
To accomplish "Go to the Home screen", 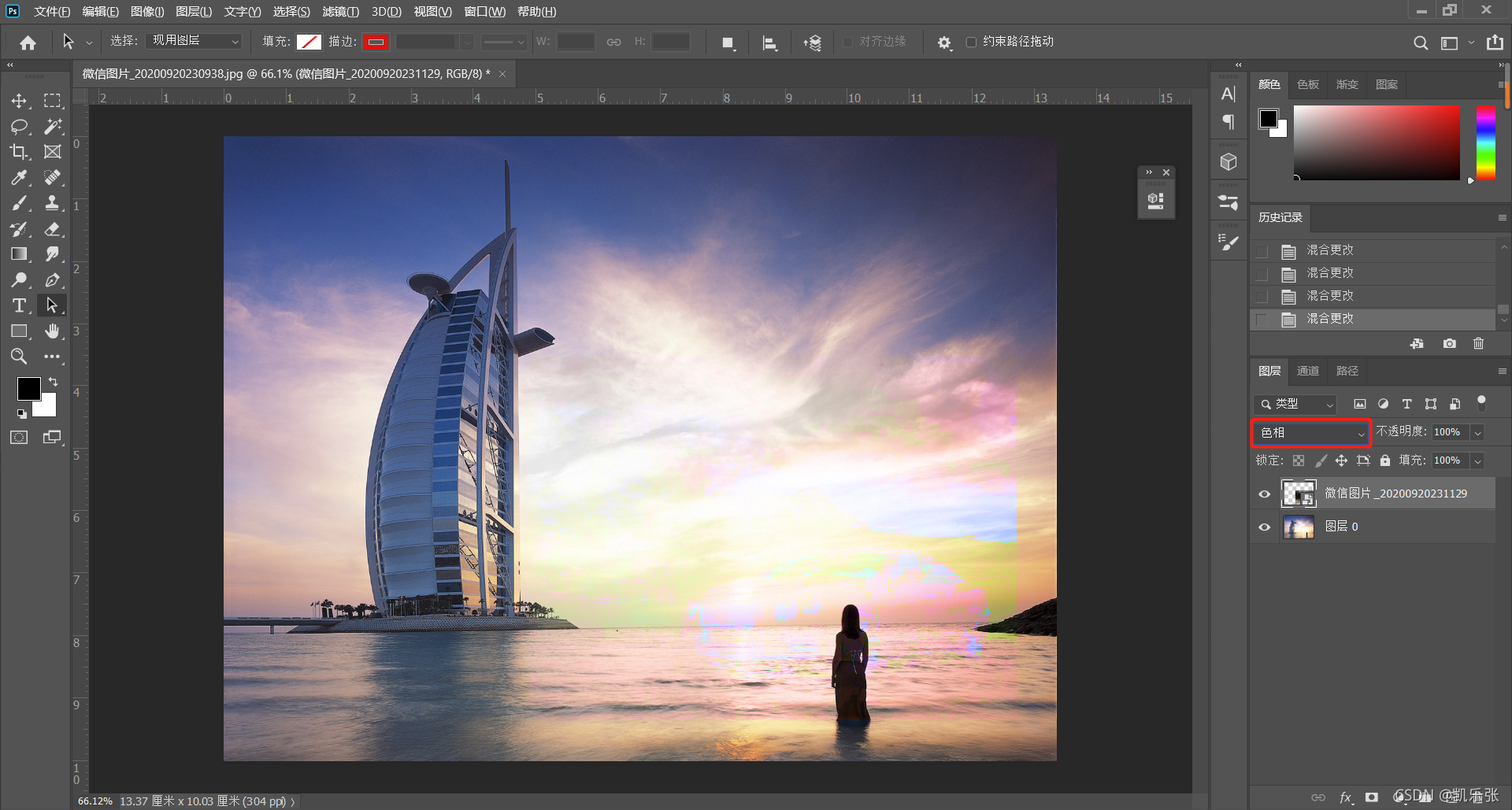I will 28,43.
